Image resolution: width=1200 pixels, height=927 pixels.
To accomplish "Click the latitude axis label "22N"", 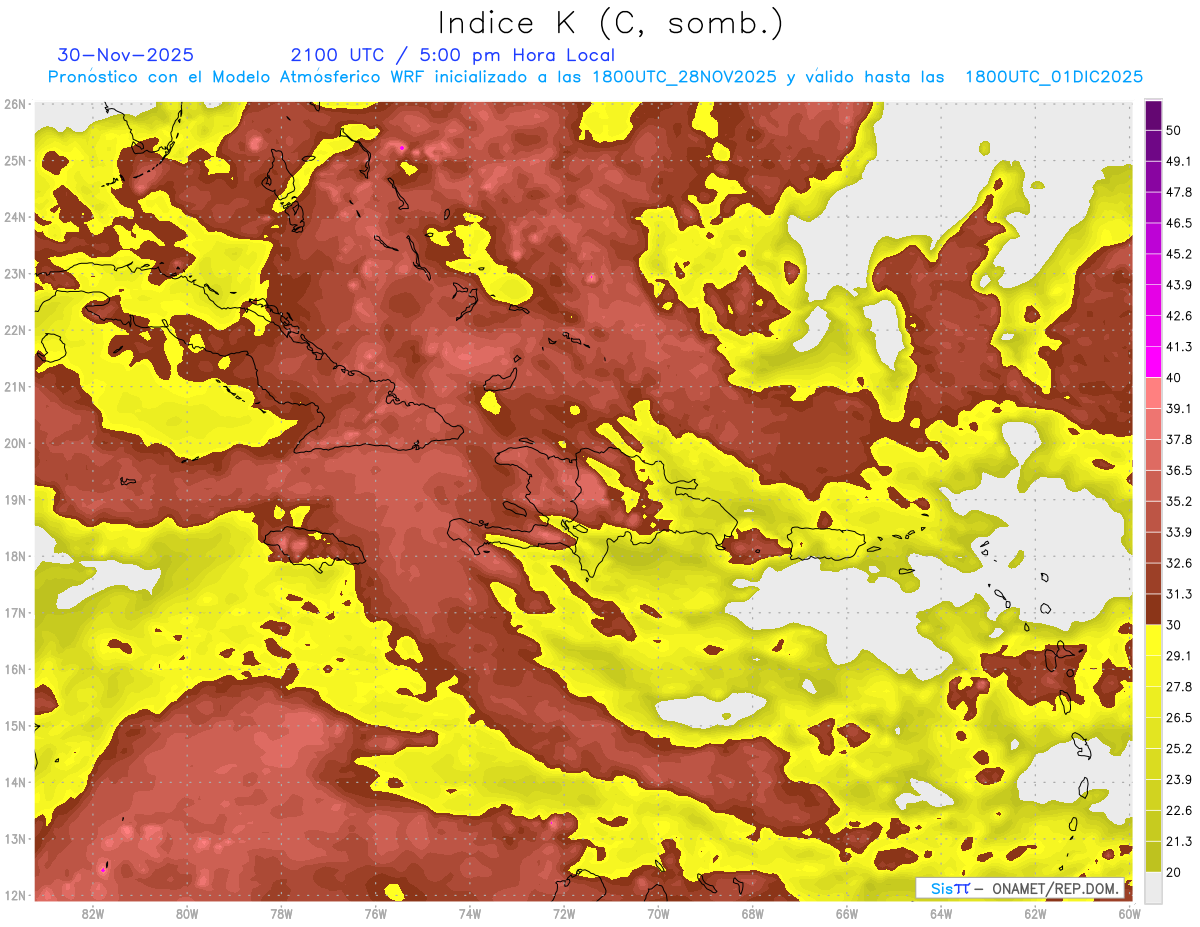I will click(14, 330).
